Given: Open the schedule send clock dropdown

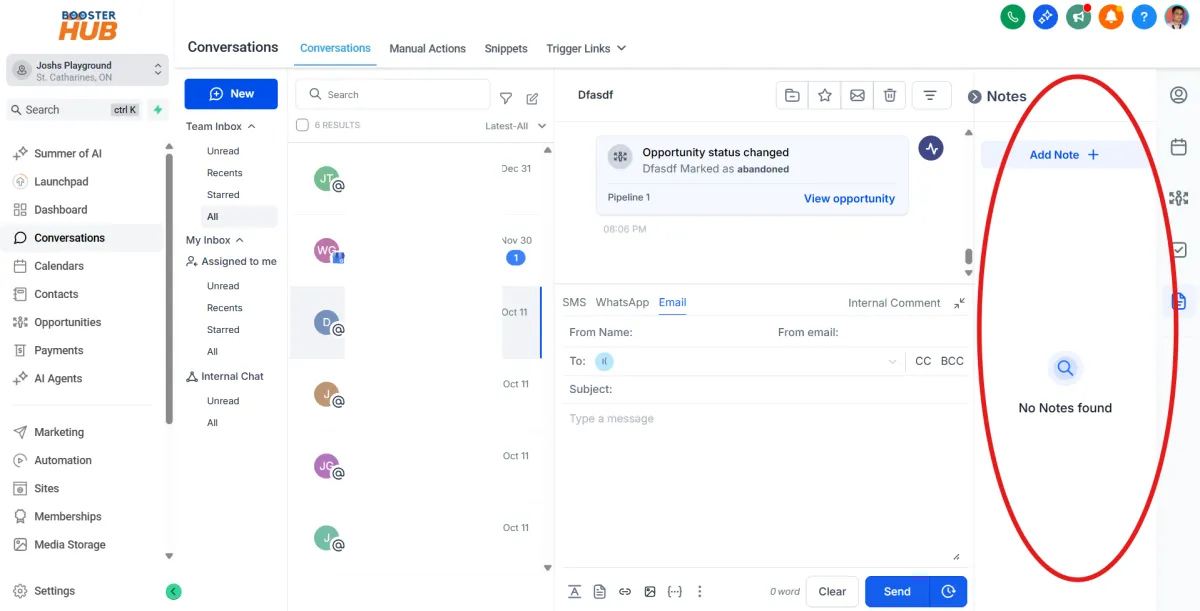Looking at the screenshot, I should click(x=948, y=591).
